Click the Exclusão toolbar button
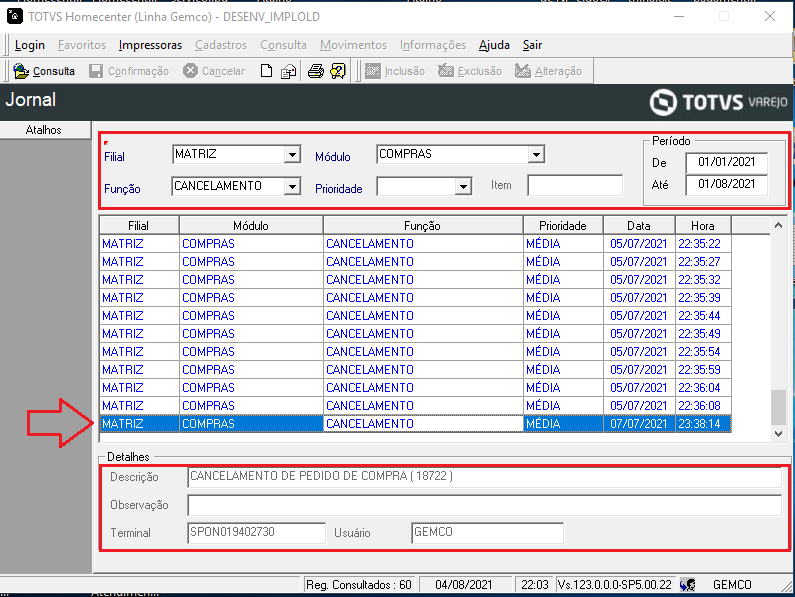The height and width of the screenshot is (597, 795). [x=470, y=71]
